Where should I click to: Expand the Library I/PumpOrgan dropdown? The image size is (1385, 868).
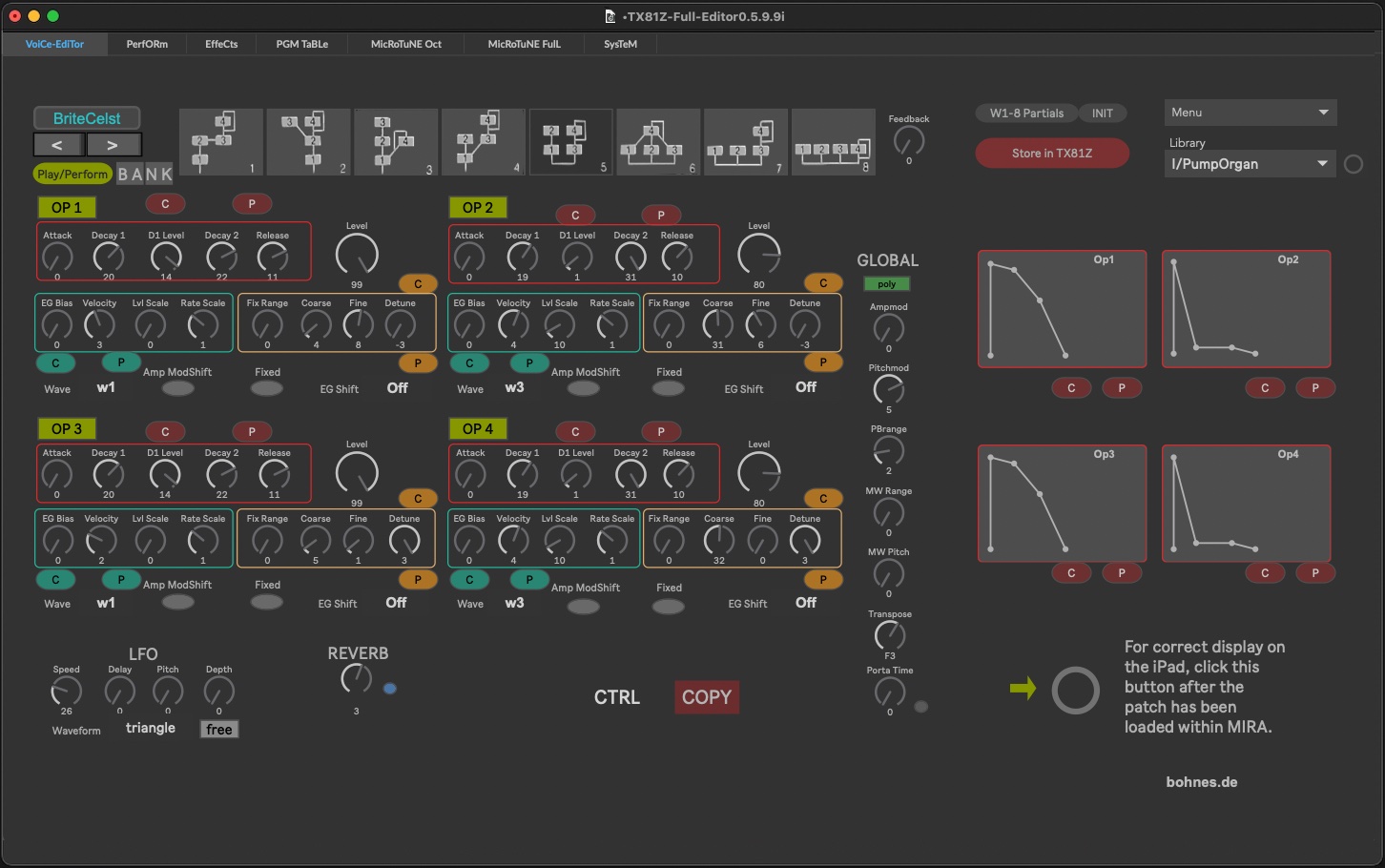[1250, 164]
